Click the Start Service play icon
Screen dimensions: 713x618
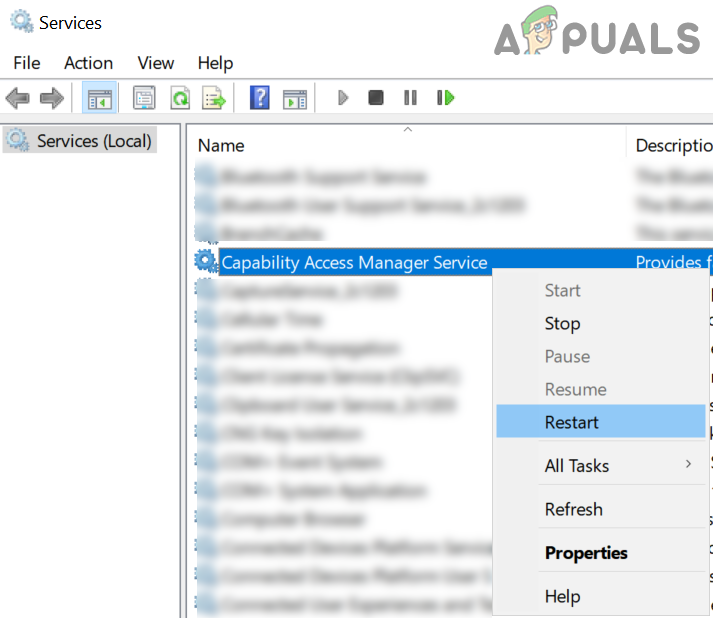343,98
